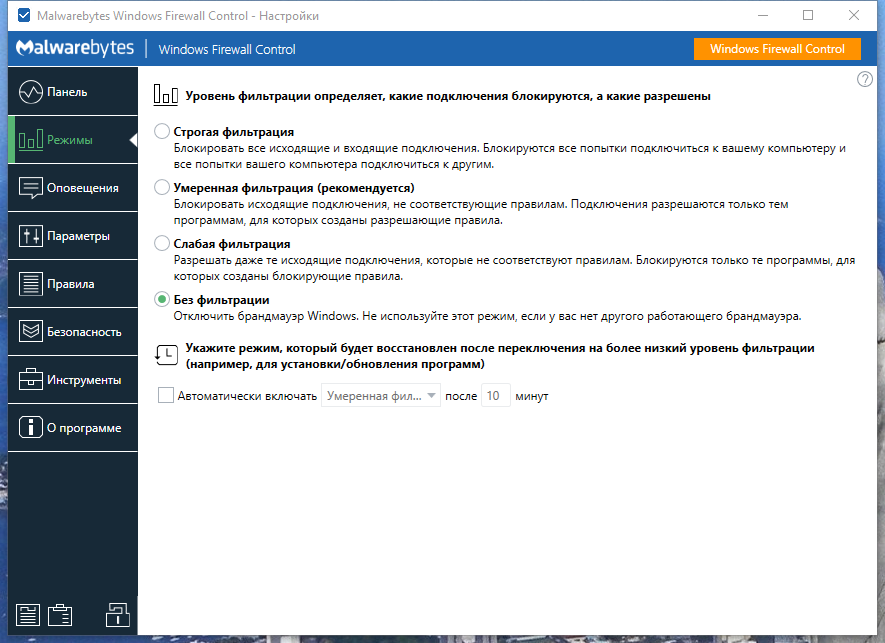
Task: Choose the Слабая фильтрация radio button
Action: click(162, 243)
